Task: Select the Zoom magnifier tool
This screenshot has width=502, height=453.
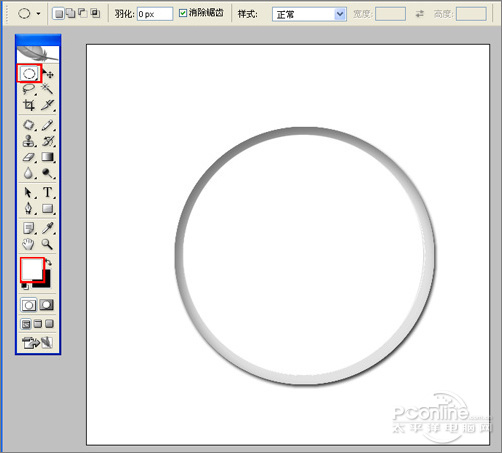Action: coord(47,244)
